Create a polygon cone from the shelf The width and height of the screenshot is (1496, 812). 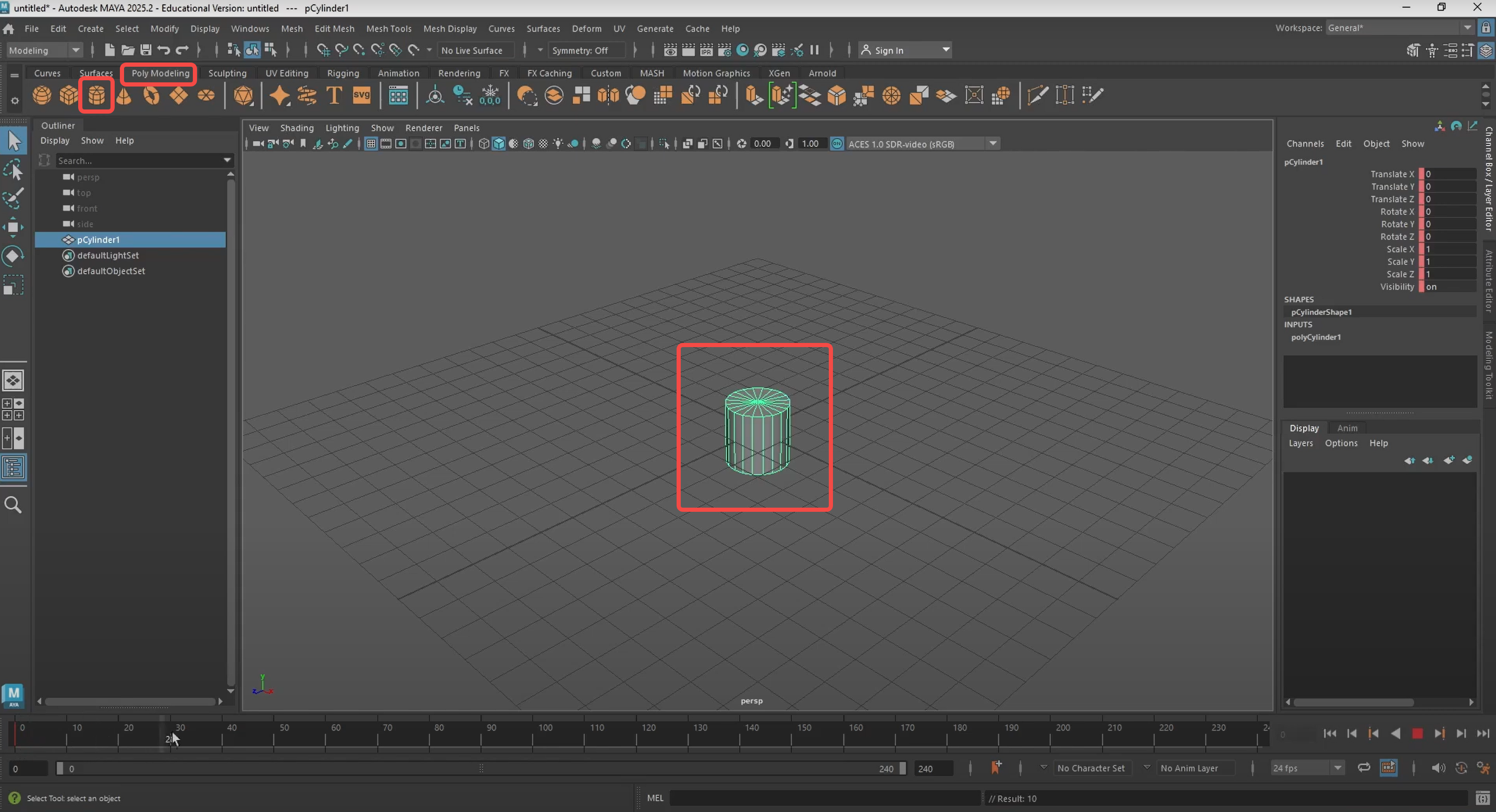pyautogui.click(x=124, y=96)
